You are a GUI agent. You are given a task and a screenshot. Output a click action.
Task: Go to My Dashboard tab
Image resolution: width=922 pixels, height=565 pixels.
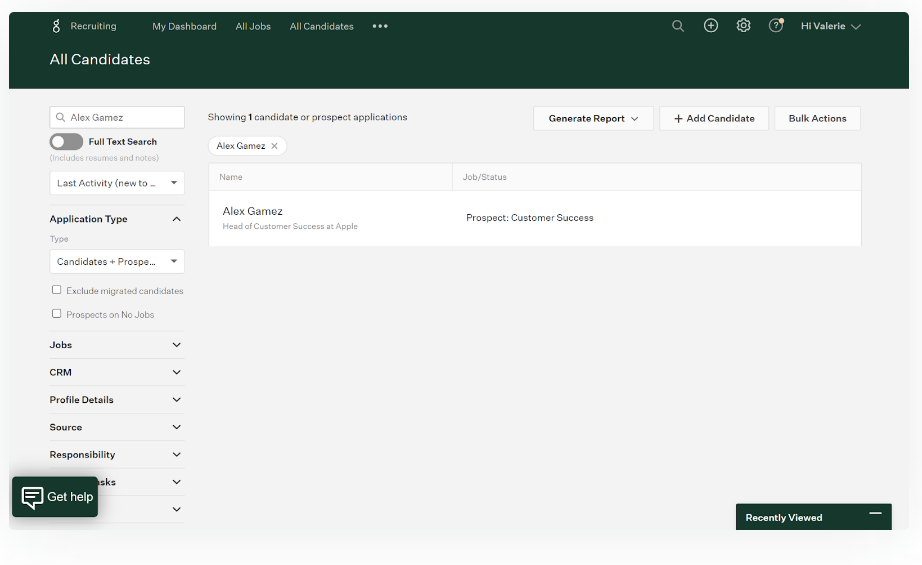184,27
